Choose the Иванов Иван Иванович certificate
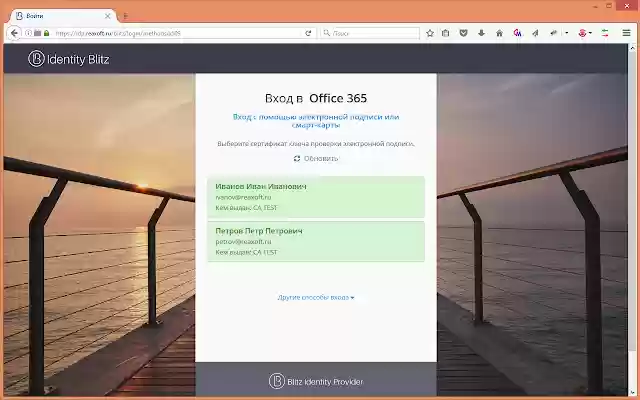The image size is (640, 400). (316, 197)
